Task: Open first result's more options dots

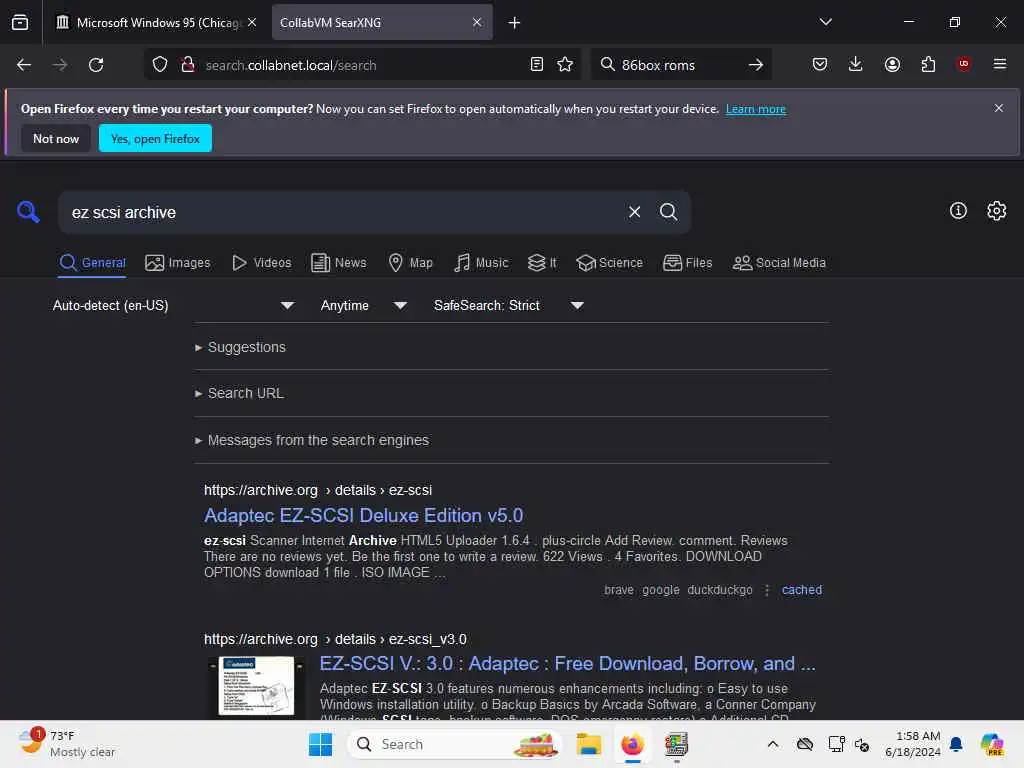Action: pyautogui.click(x=767, y=590)
